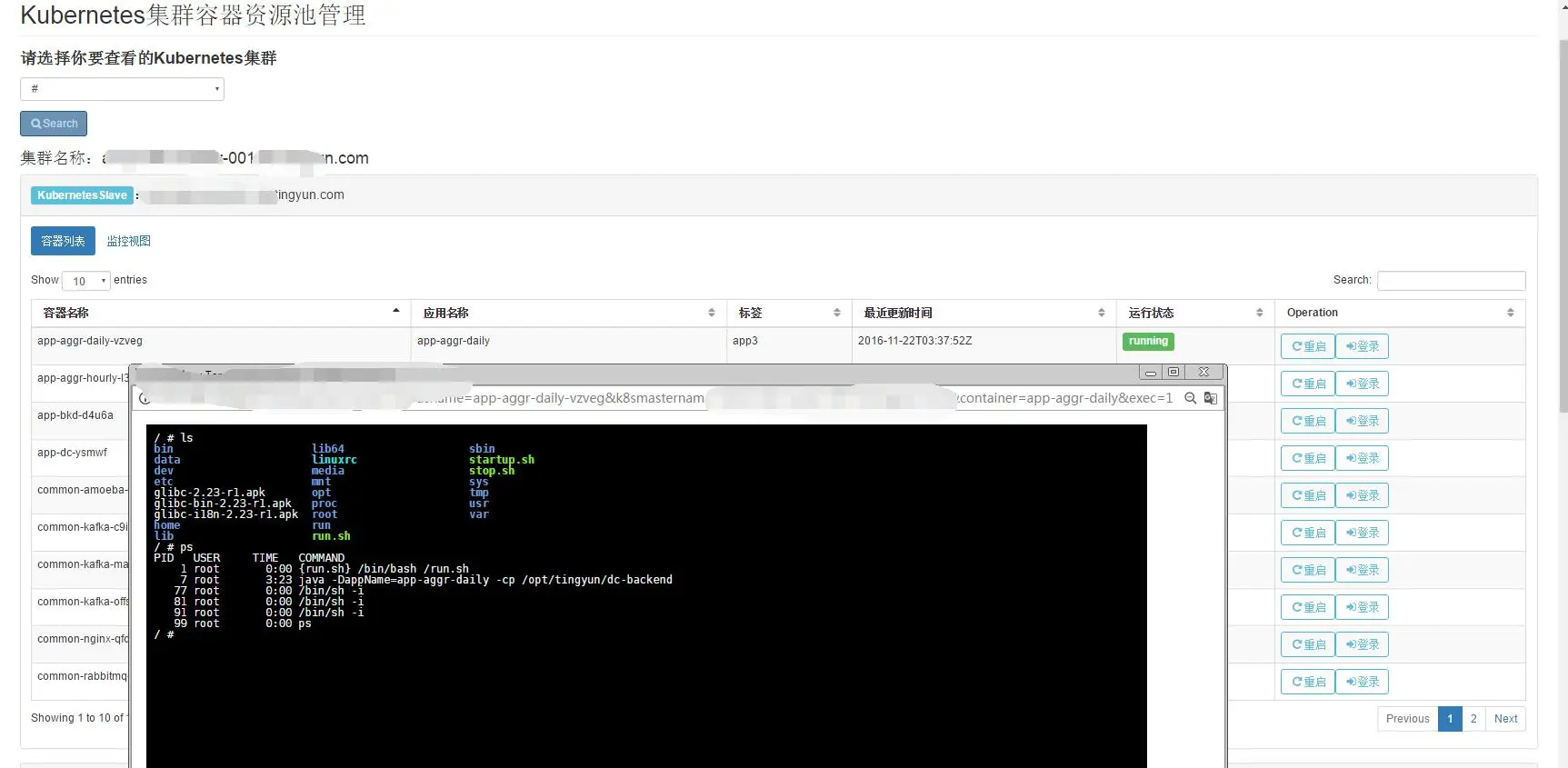The width and height of the screenshot is (1568, 768).
Task: Click the Search button under cluster selector
Action: point(54,124)
